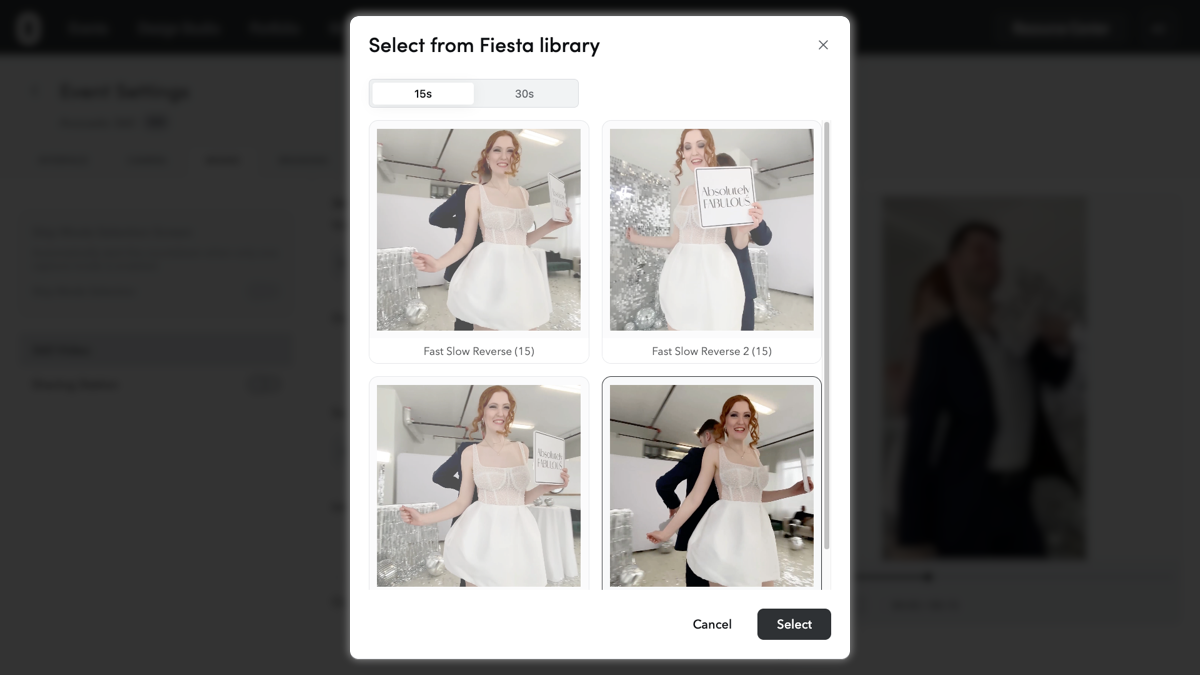Toggle the dimmed switch above the highlighted settings row
Viewport: 1200px width, 675px height.
(264, 291)
